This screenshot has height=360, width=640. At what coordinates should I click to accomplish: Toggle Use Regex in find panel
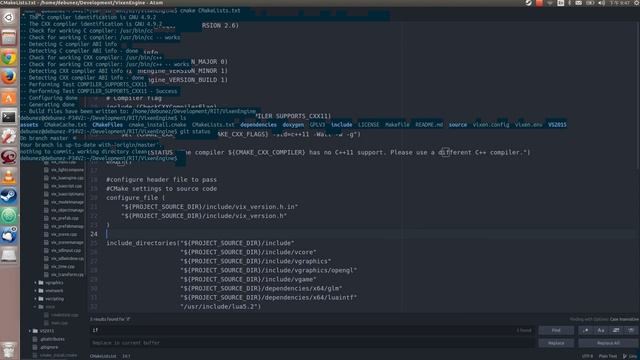pos(586,330)
